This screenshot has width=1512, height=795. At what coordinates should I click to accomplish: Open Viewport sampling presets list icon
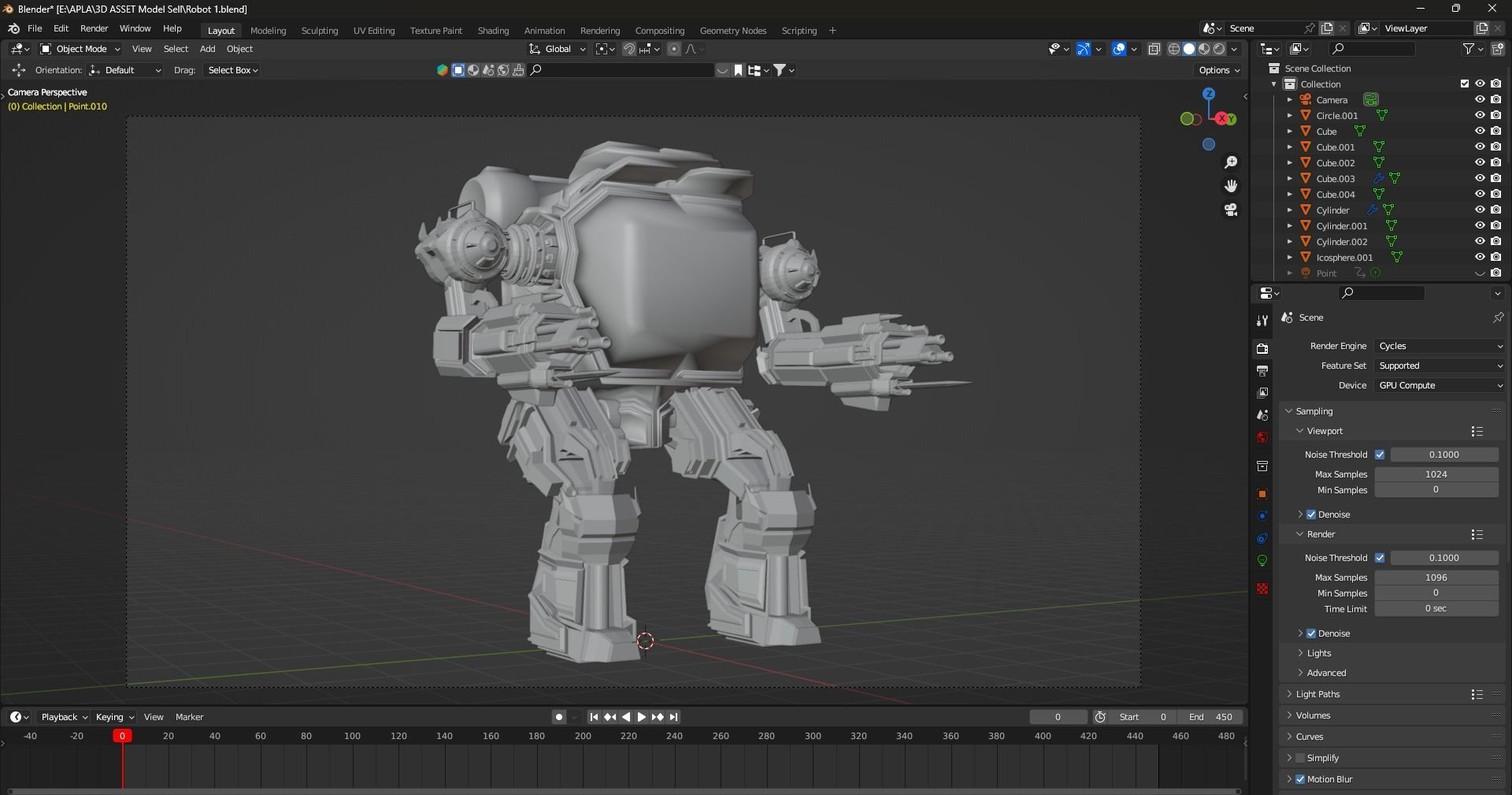[1477, 431]
